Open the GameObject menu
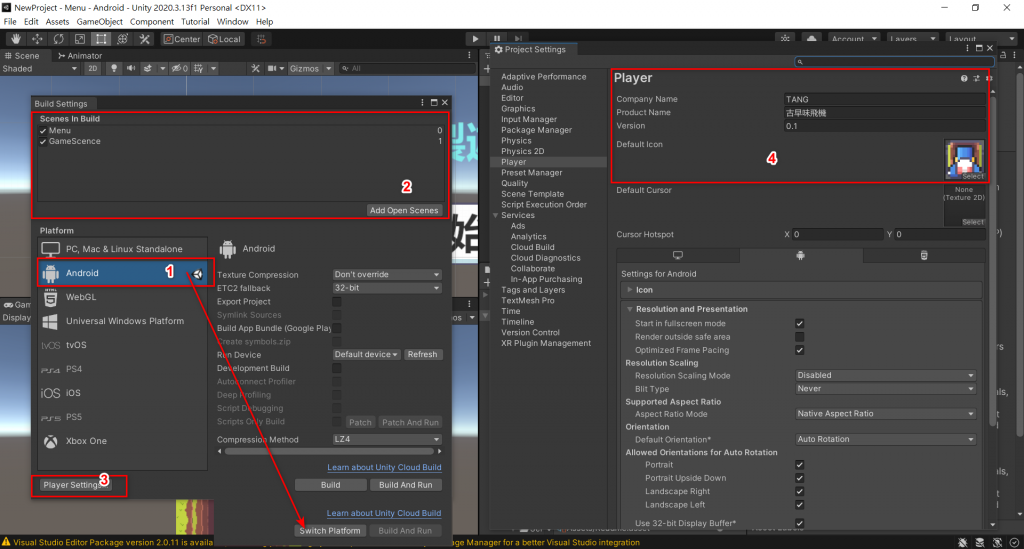 tap(99, 22)
